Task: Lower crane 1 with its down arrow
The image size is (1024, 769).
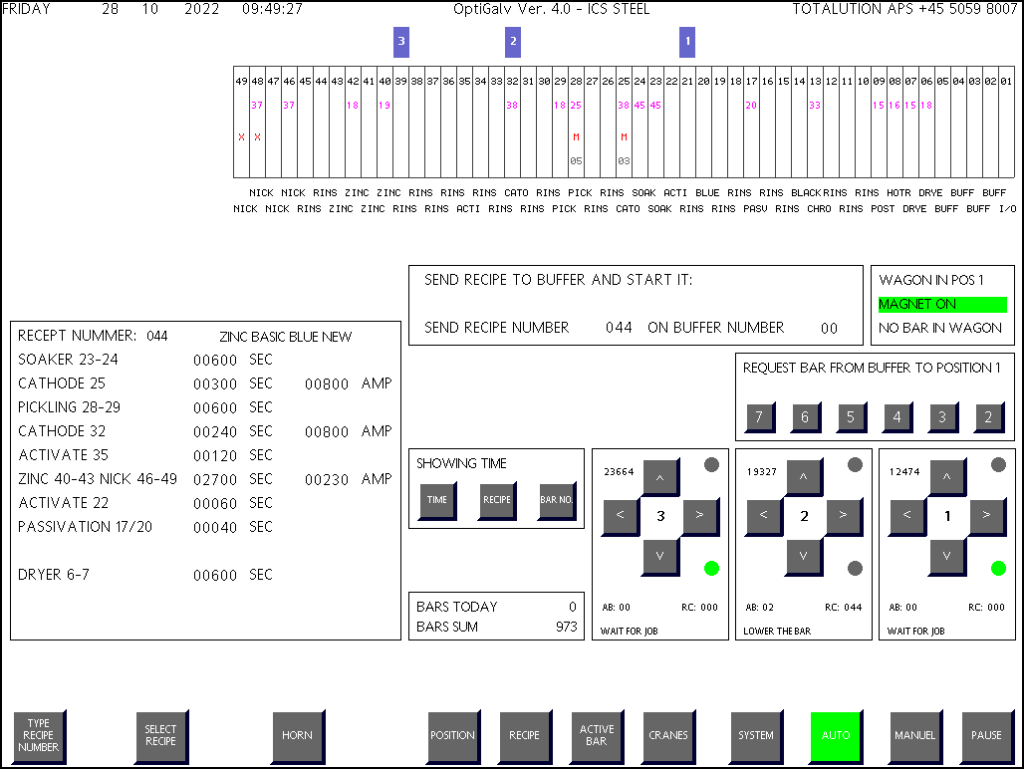Action: click(947, 557)
